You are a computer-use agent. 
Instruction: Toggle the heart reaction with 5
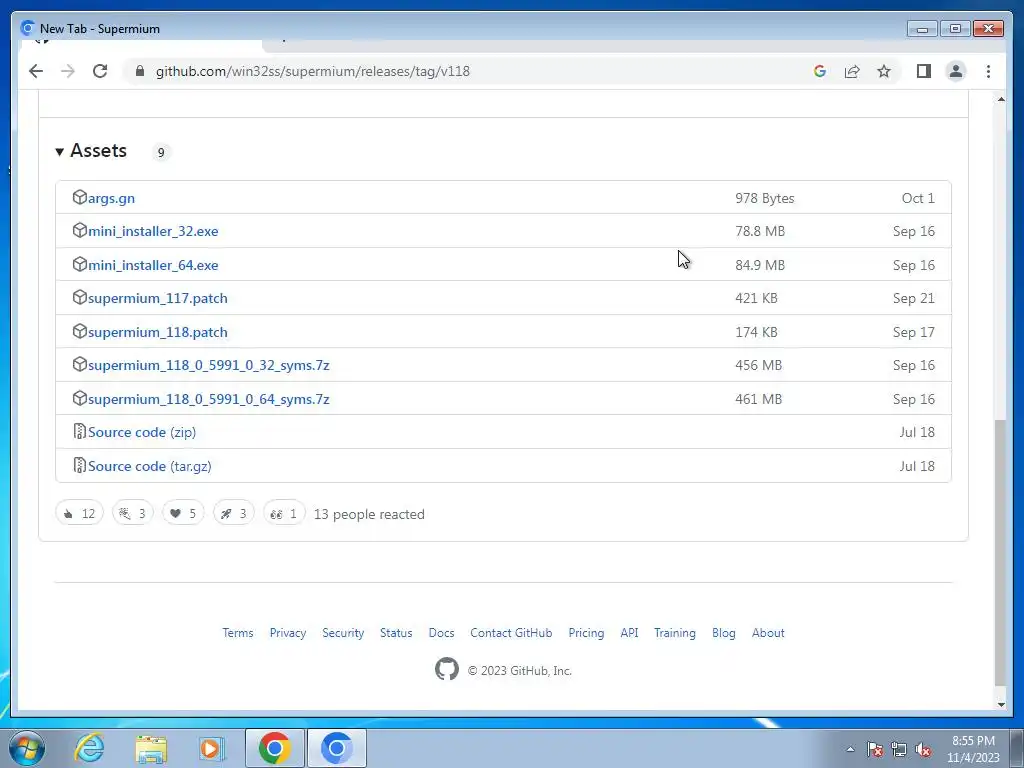coord(183,513)
